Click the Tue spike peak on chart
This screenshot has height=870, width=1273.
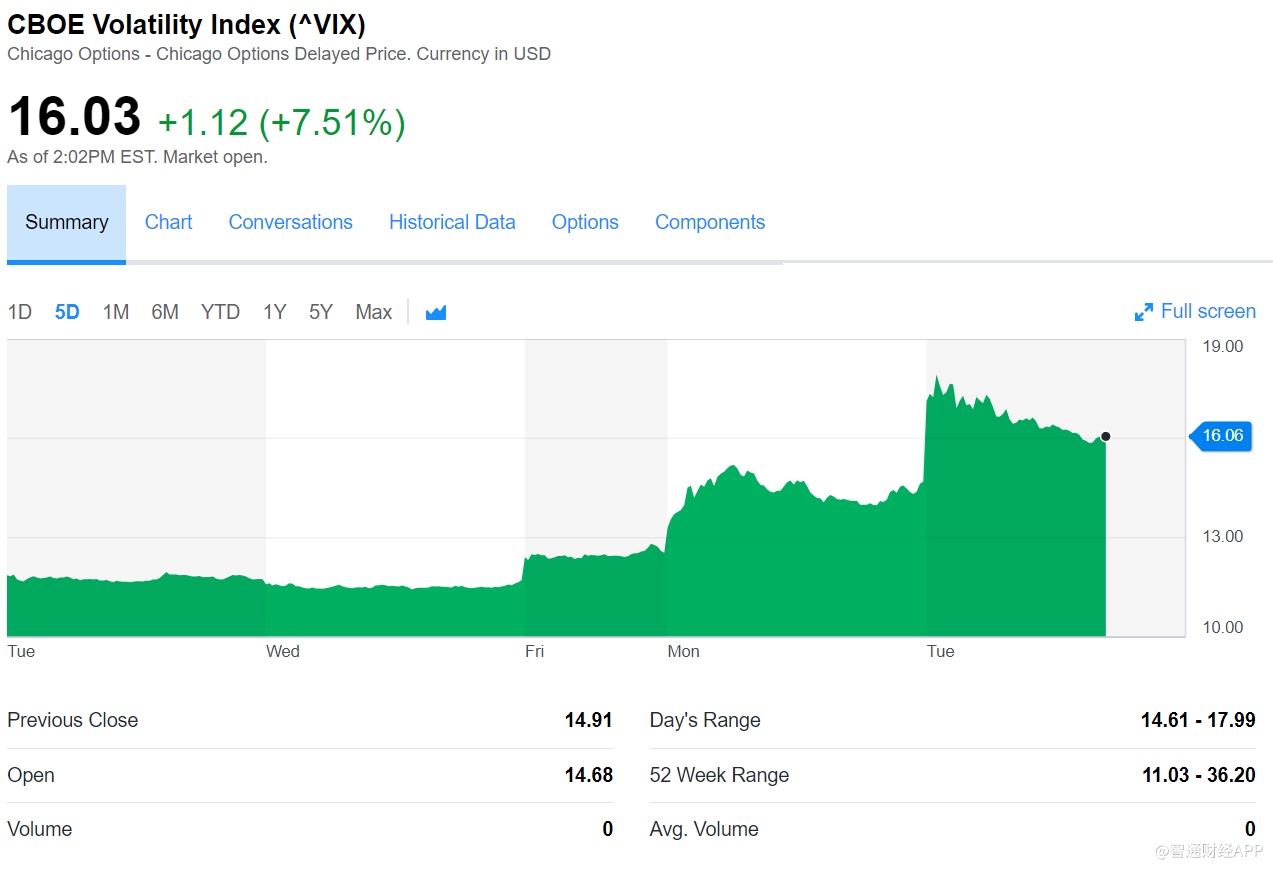coord(937,377)
